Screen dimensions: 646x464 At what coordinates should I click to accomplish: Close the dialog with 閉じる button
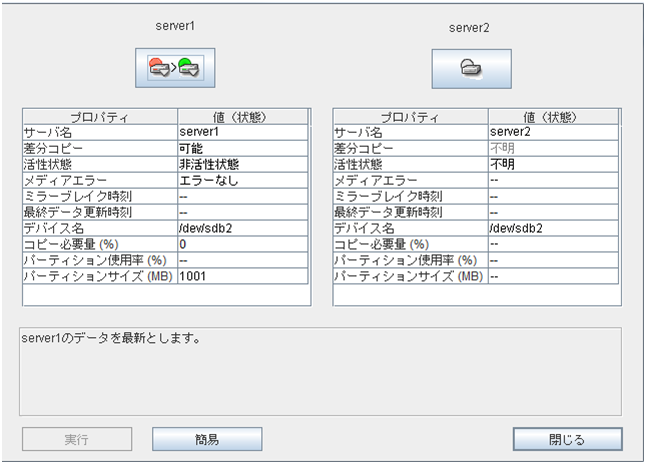point(567,439)
